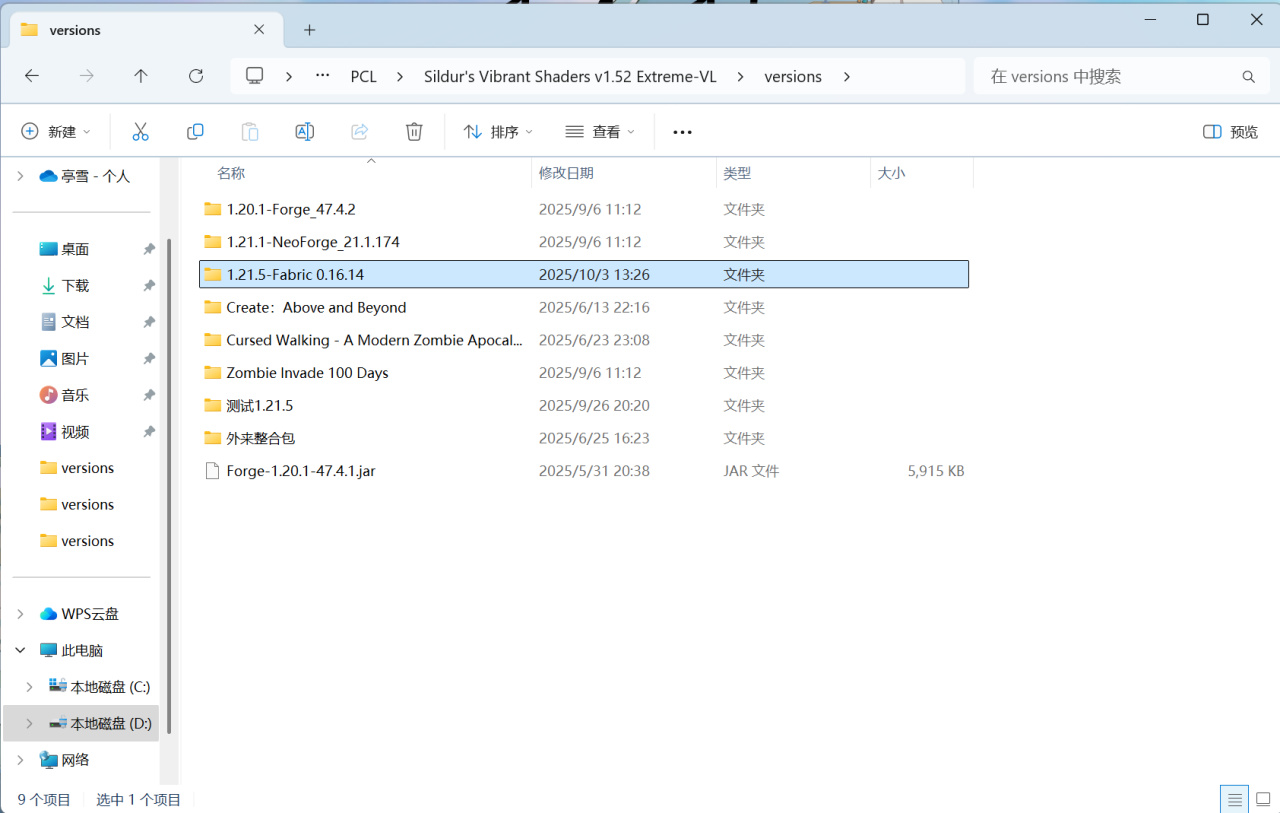Viewport: 1280px width, 813px height.
Task: Click the Rename icon in toolbar
Action: [x=305, y=132]
